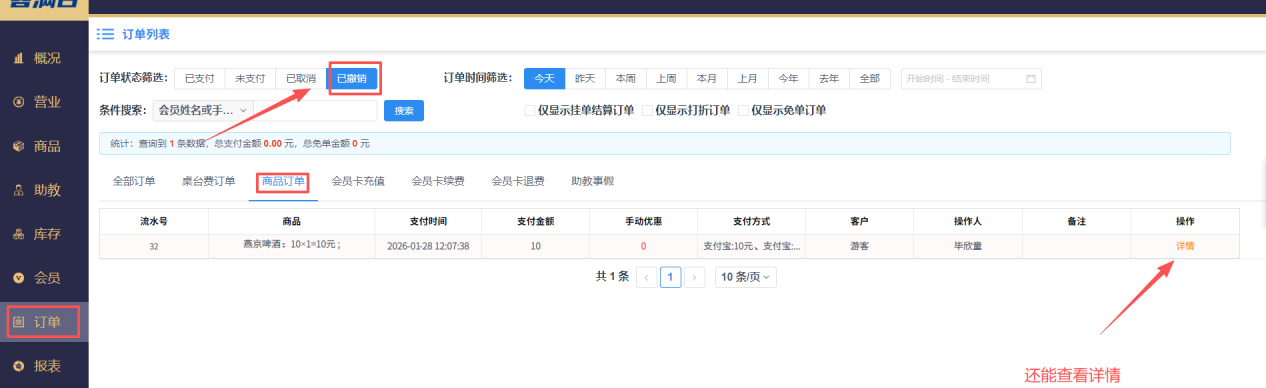
Task: Select 昨天 time filter
Action: click(x=585, y=78)
